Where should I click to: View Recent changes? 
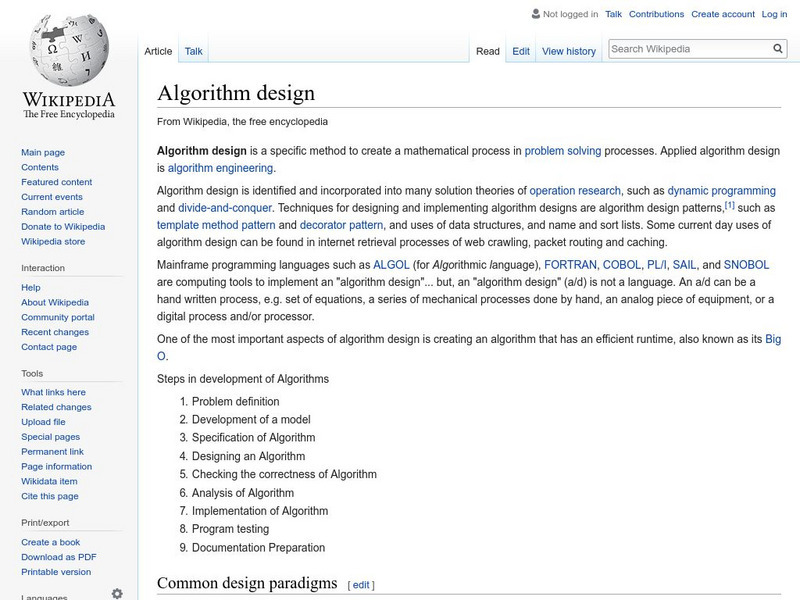55,332
